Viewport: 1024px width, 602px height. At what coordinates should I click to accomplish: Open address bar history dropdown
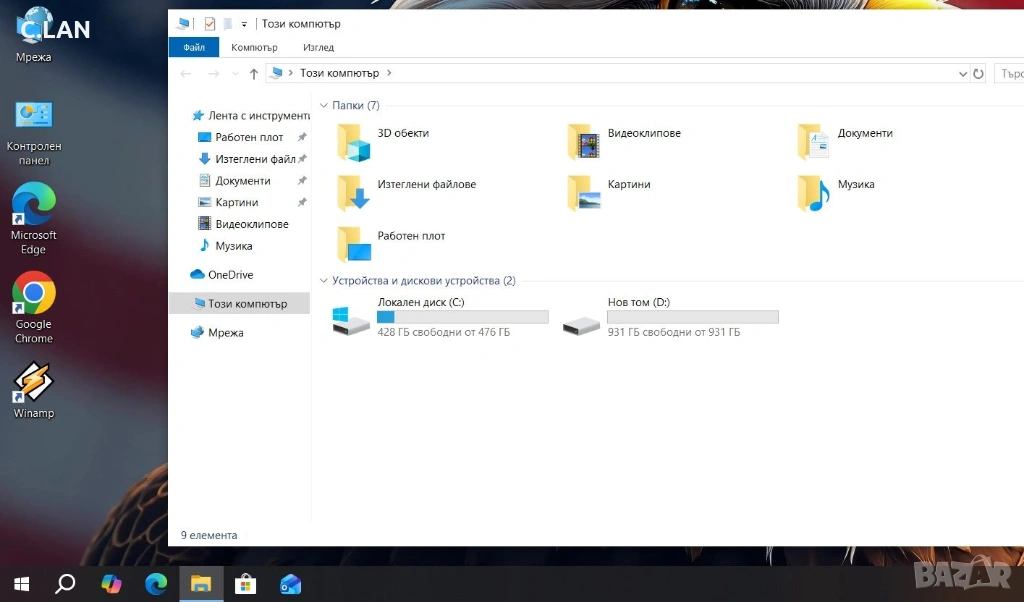[x=962, y=74]
